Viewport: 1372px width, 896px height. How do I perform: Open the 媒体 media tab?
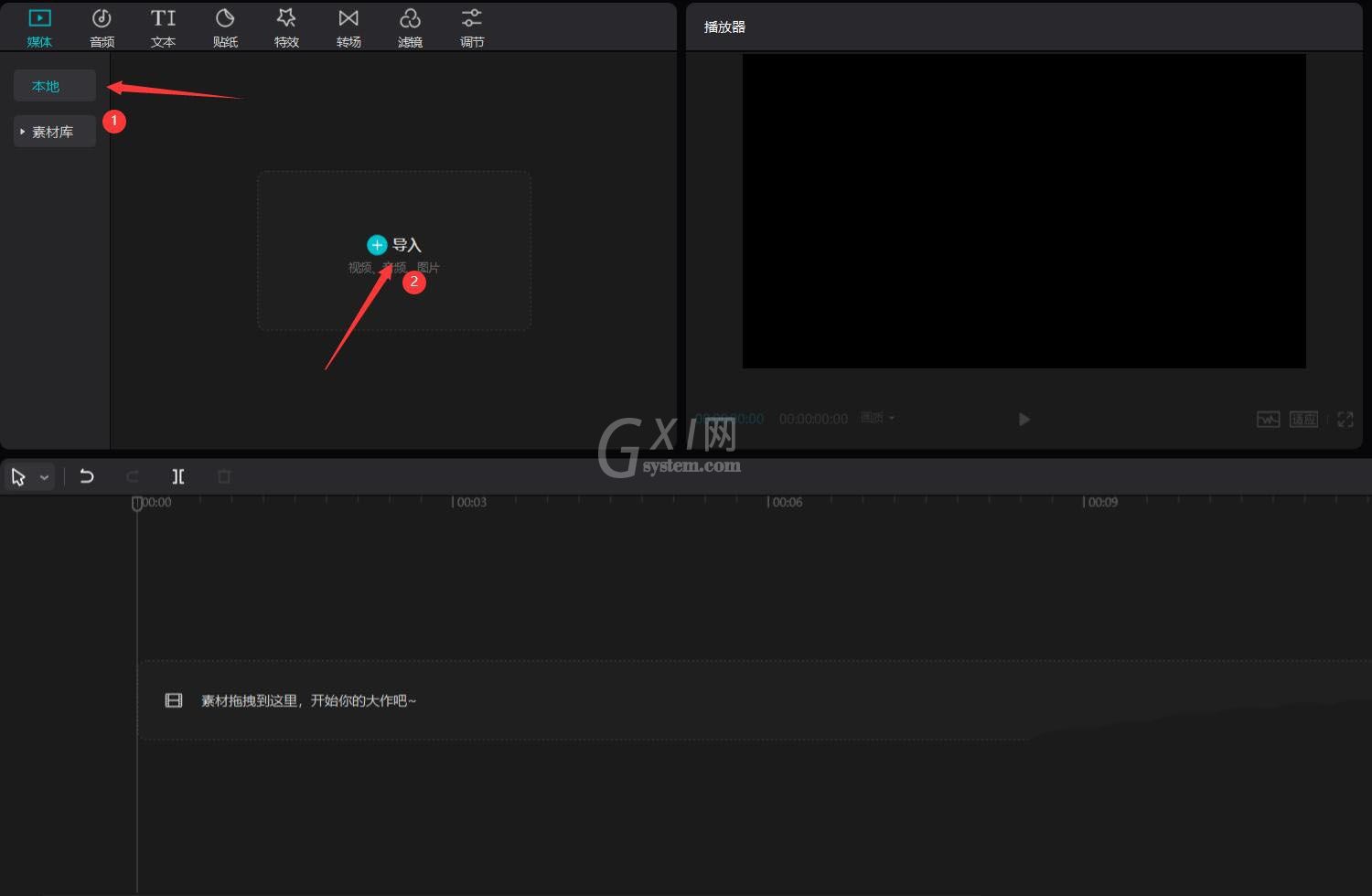point(39,28)
